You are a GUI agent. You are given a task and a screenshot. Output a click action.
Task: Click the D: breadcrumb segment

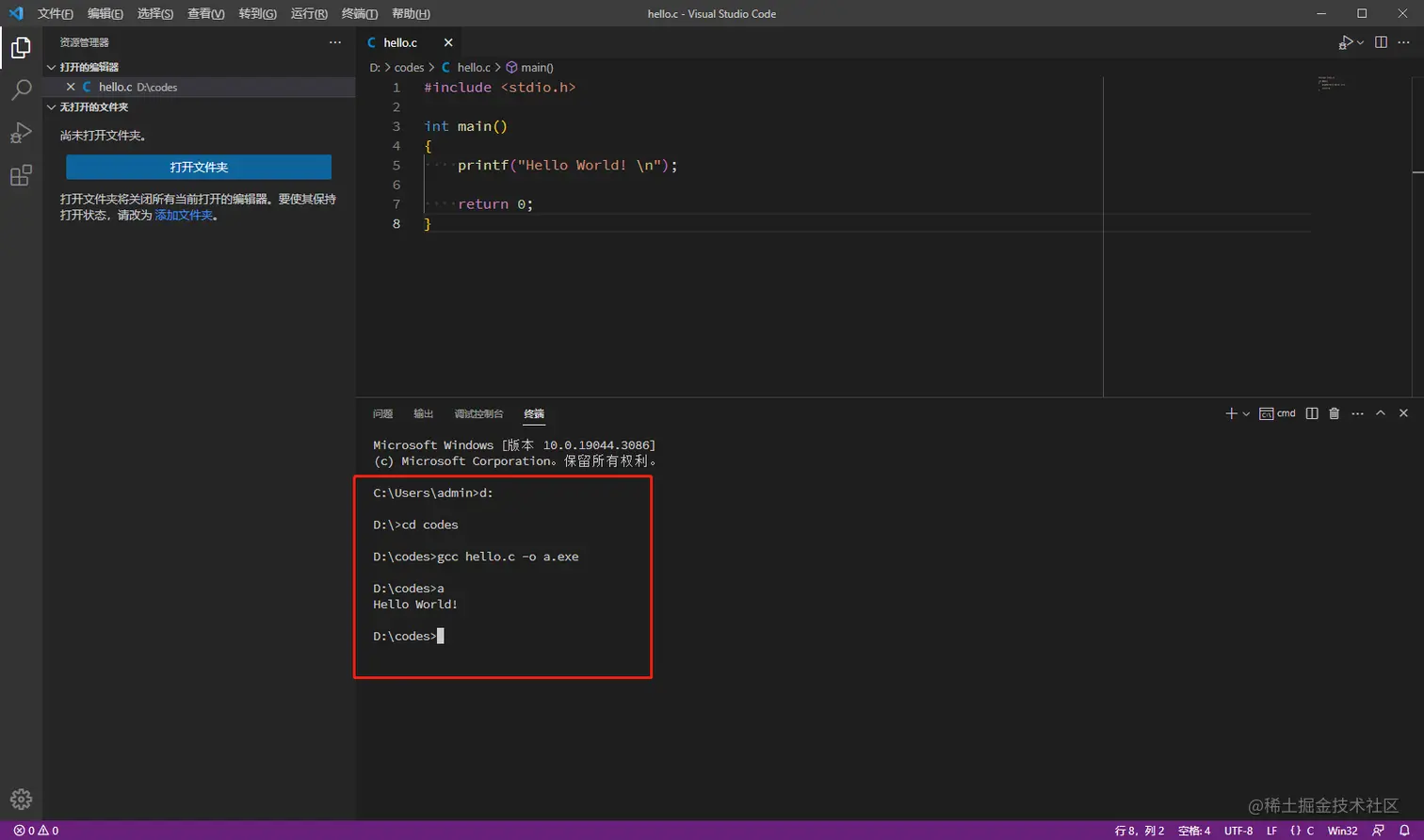click(375, 68)
